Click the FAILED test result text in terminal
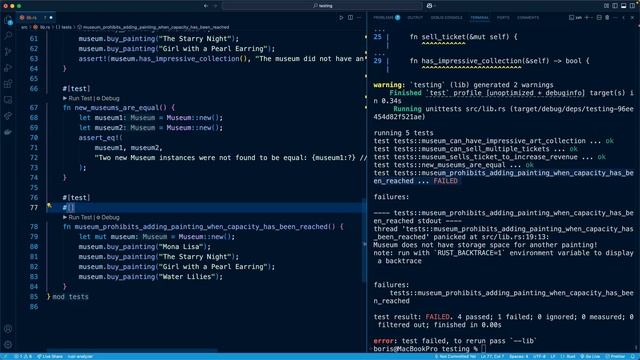 [445, 181]
